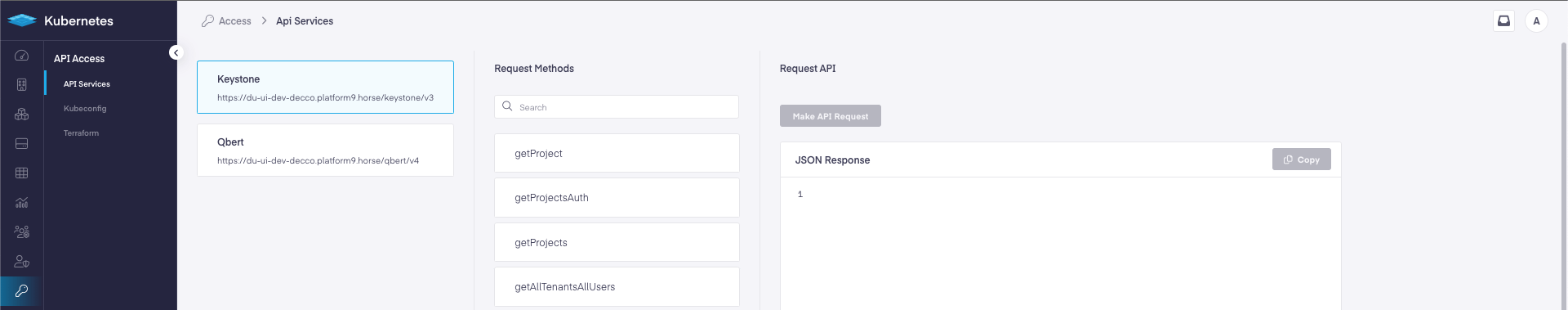Open the notifications inbox icon
This screenshot has width=1568, height=310.
(x=1503, y=21)
